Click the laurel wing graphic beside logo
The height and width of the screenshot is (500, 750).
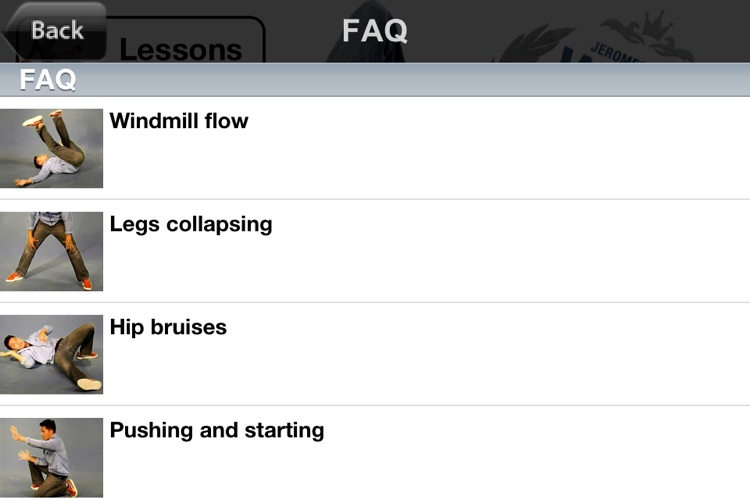533,43
